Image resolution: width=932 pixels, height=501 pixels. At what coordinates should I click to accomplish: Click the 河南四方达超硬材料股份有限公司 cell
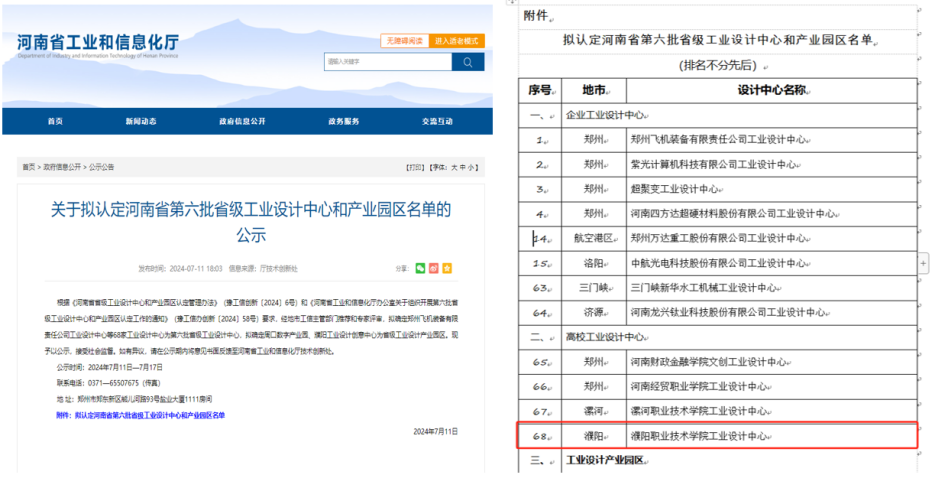[772, 214]
